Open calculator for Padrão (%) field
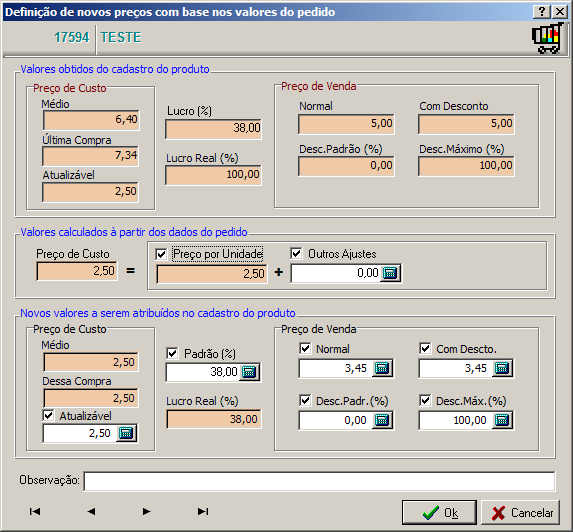Viewport: 573px width, 532px height. (250, 372)
